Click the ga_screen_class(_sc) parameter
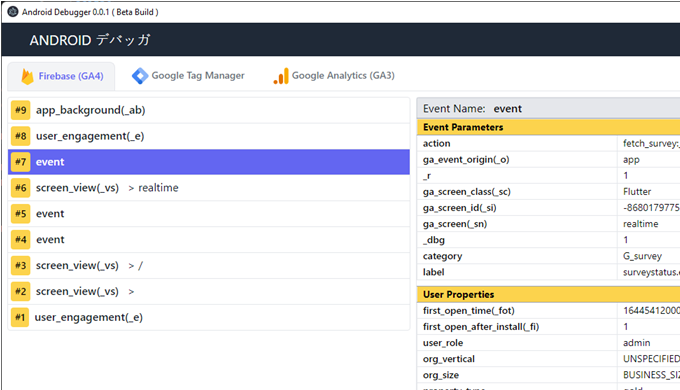 click(x=467, y=192)
